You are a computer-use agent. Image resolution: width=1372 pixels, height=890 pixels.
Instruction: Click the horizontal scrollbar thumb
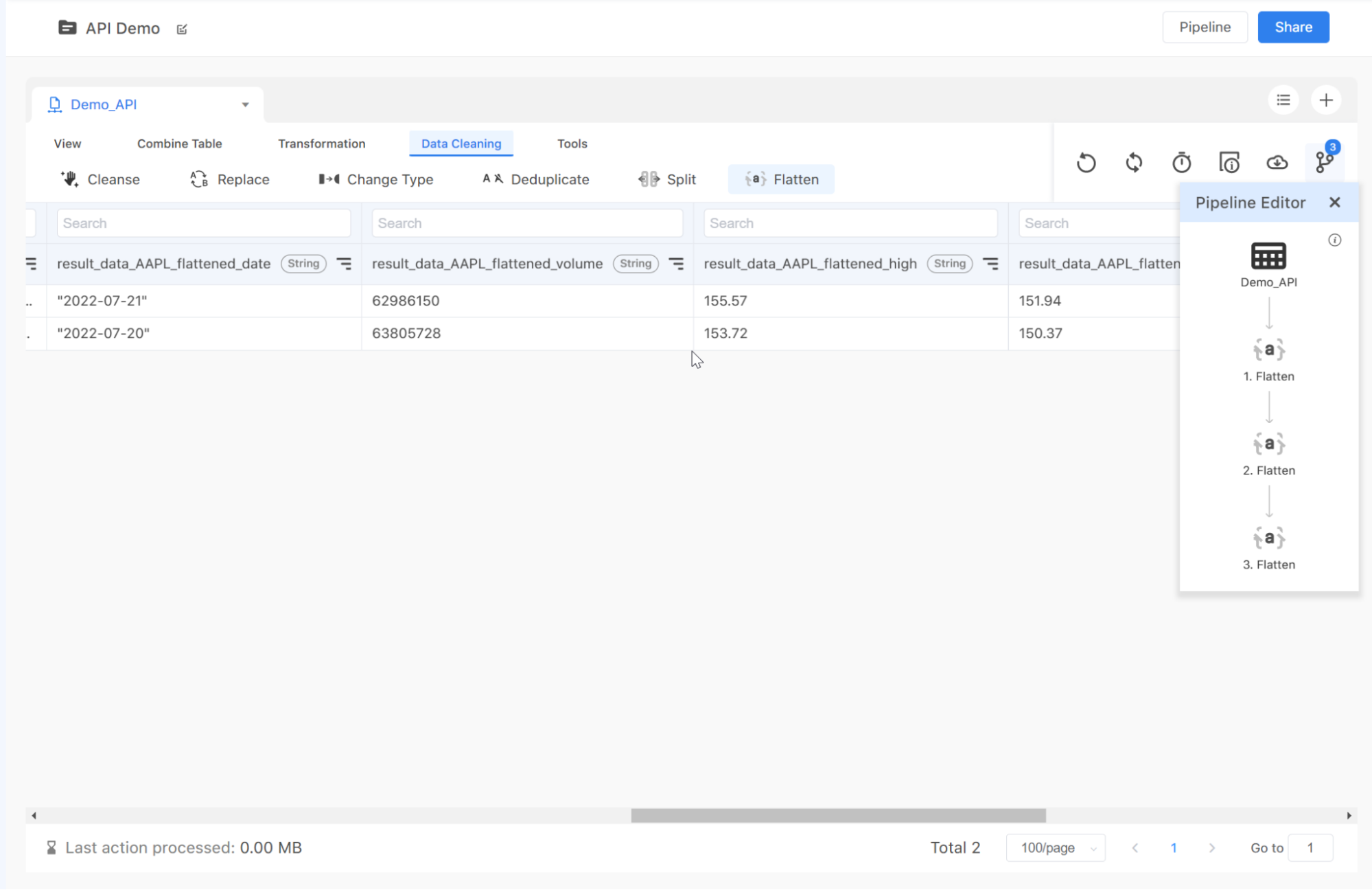pos(838,815)
